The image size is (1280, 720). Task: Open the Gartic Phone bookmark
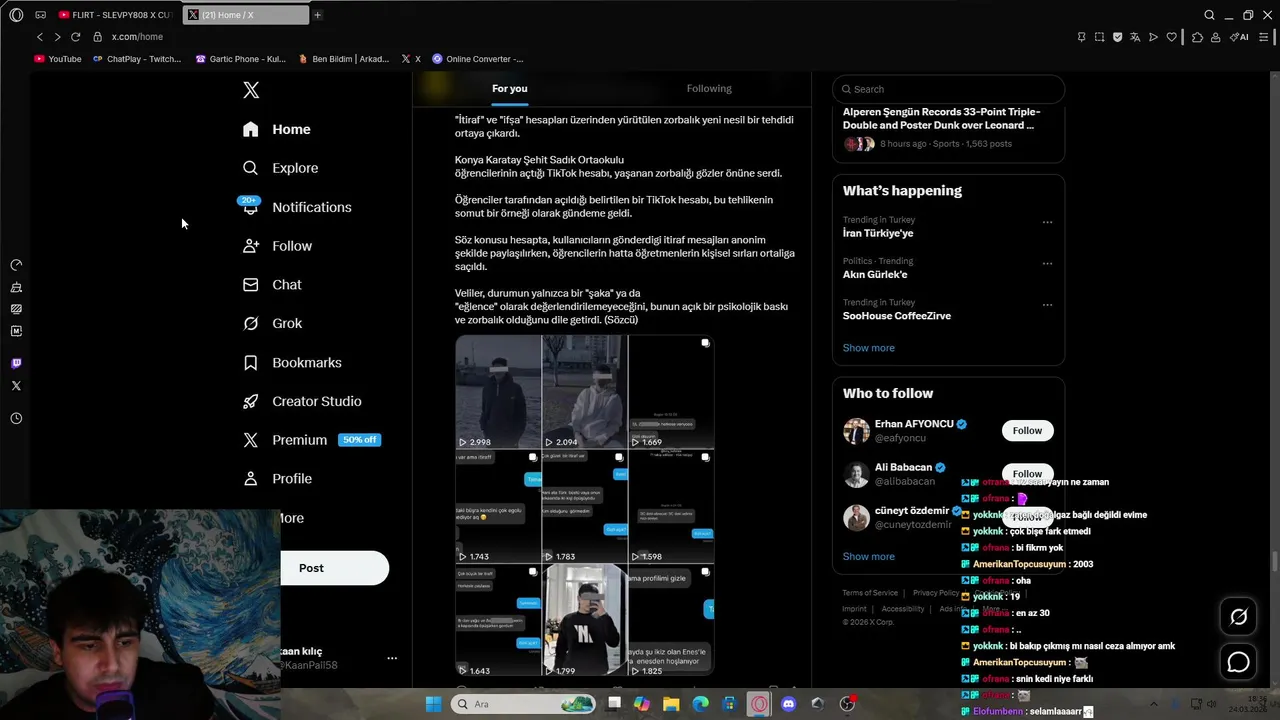241,59
